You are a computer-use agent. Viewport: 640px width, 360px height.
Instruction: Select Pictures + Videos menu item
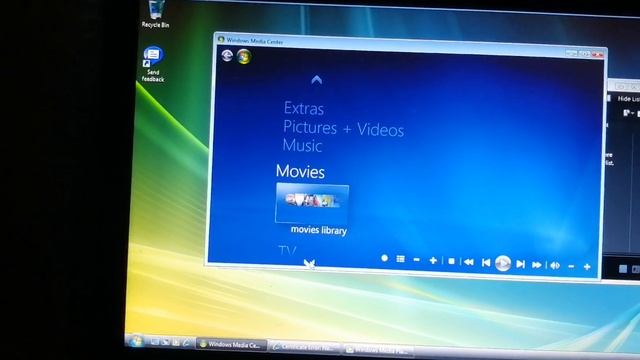(343, 128)
